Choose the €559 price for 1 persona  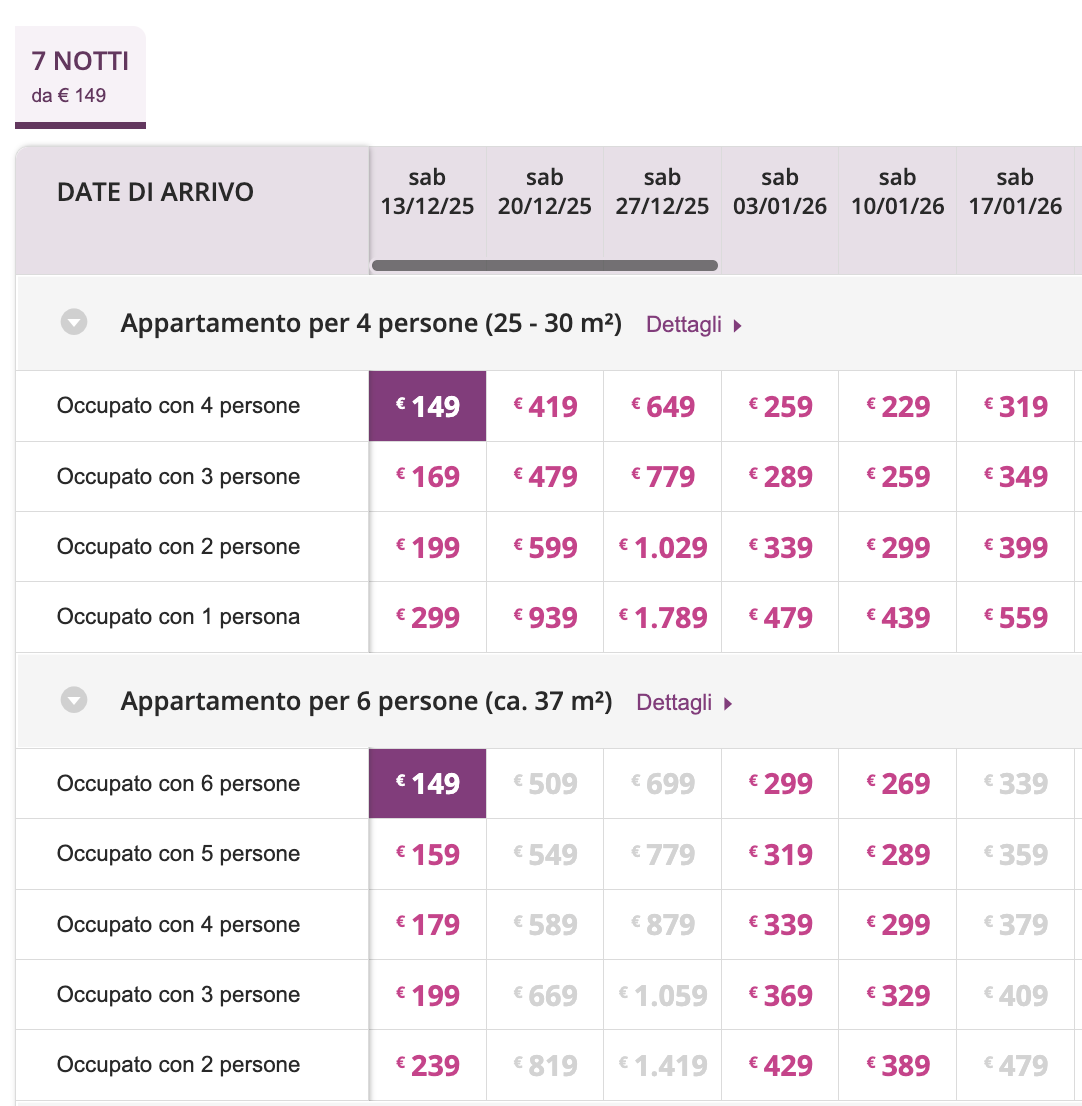1015,617
